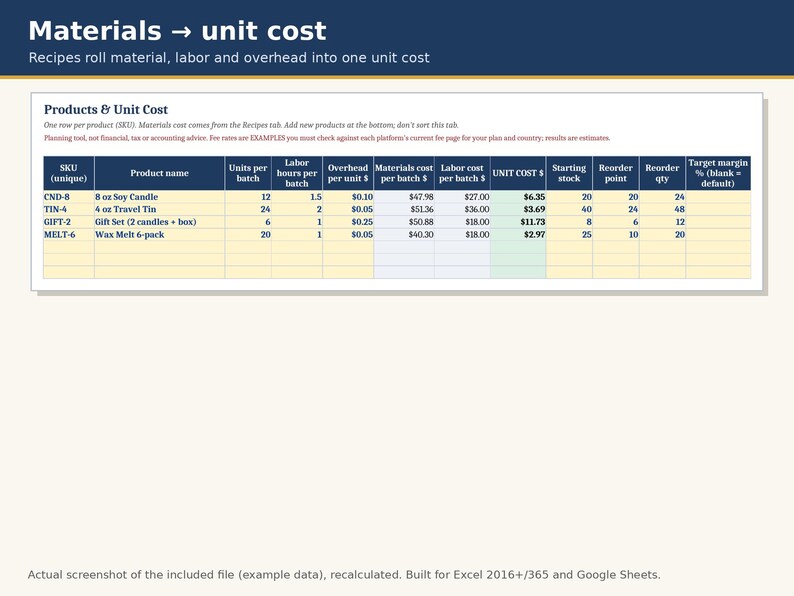Select labor cost $36.00
The width and height of the screenshot is (794, 596).
pos(462,209)
